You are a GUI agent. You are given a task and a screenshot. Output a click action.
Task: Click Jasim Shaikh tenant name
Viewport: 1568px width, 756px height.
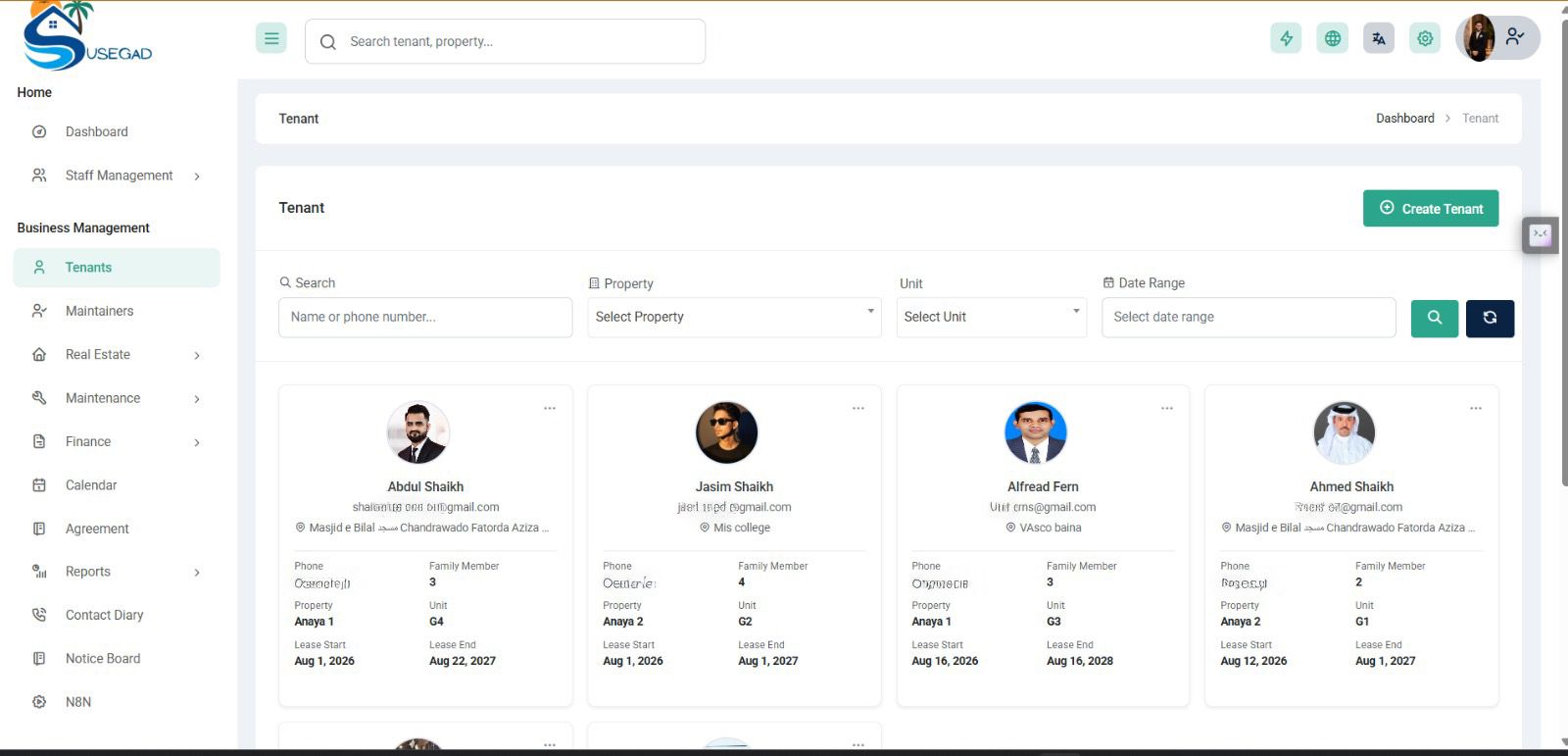pyautogui.click(x=734, y=486)
